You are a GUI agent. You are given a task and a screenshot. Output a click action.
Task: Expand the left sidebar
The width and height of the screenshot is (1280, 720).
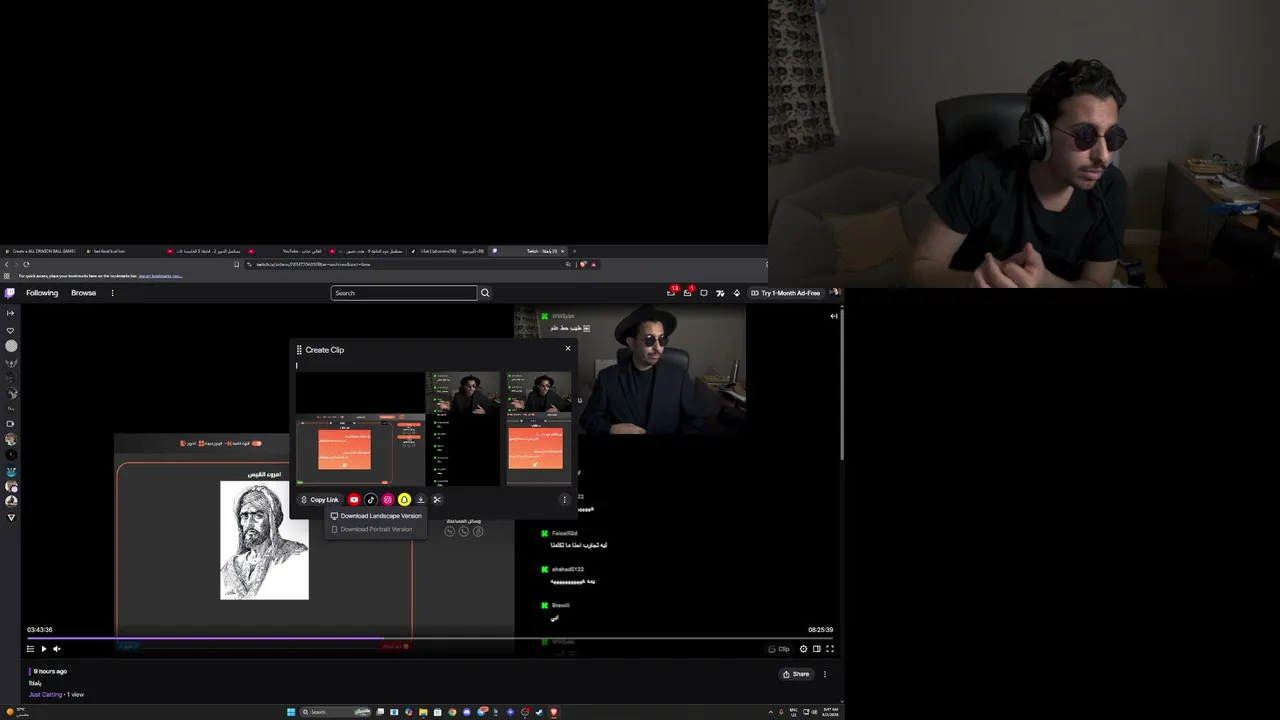click(11, 313)
